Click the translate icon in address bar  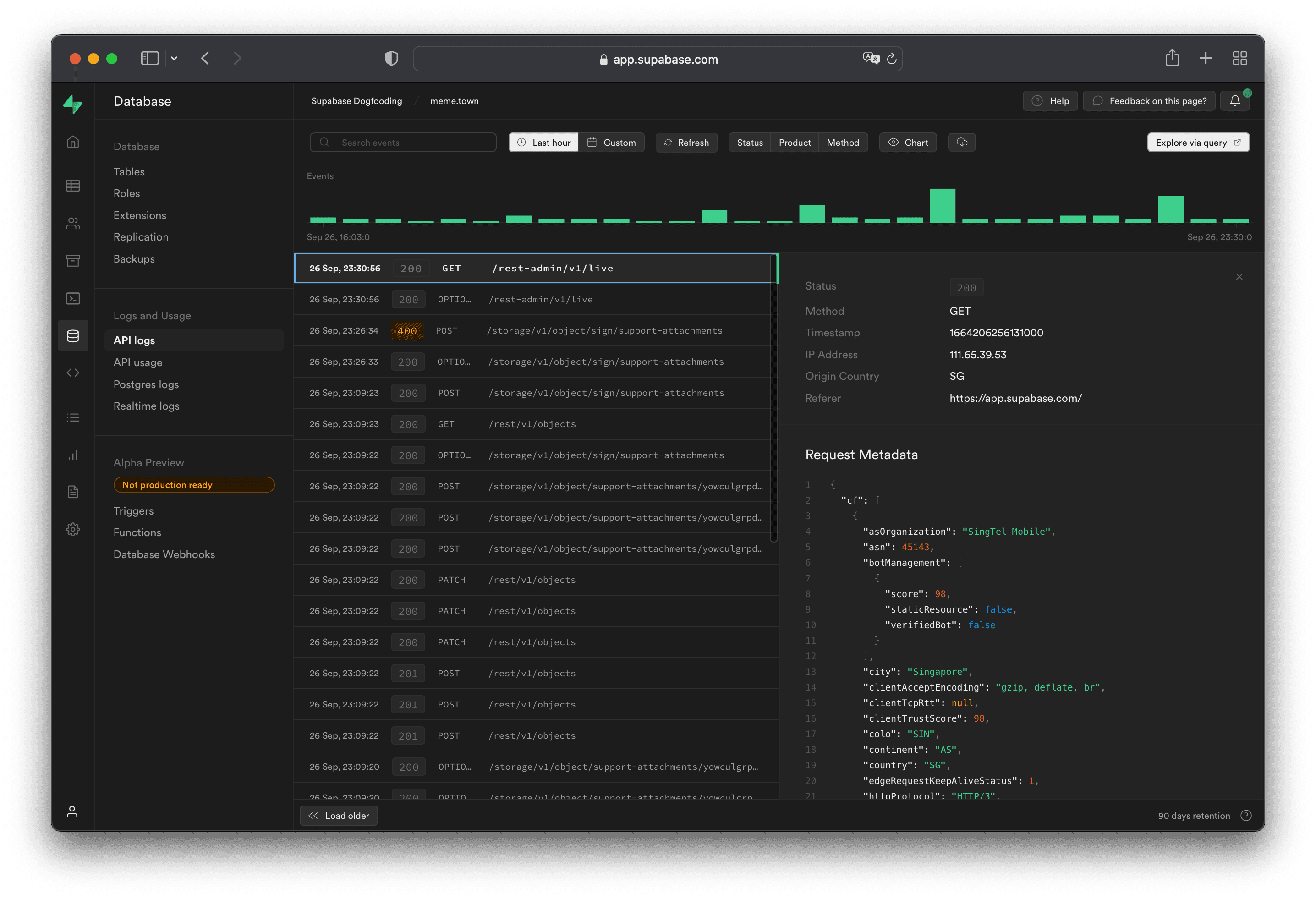[x=871, y=58]
